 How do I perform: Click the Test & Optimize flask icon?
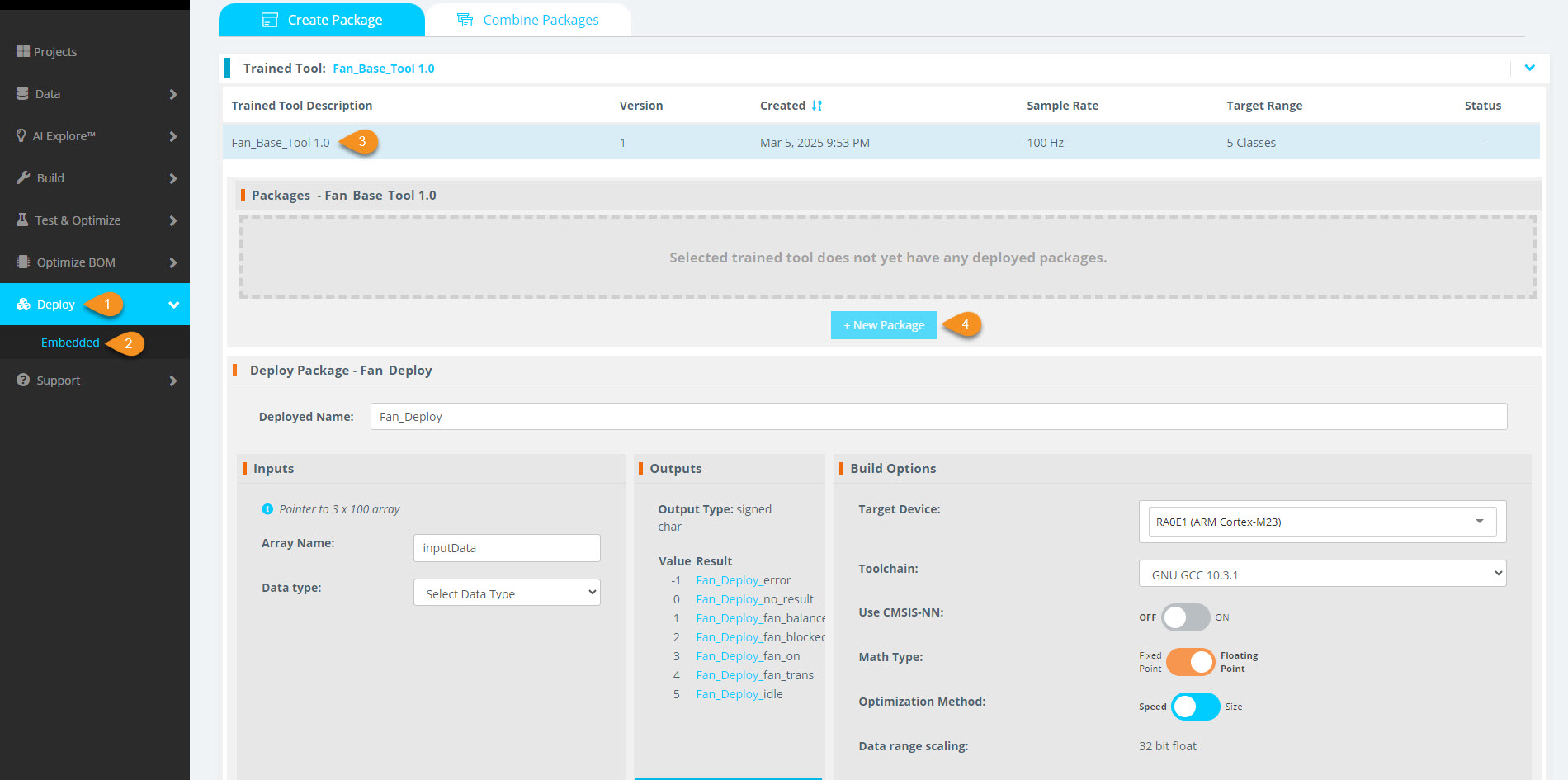click(23, 220)
